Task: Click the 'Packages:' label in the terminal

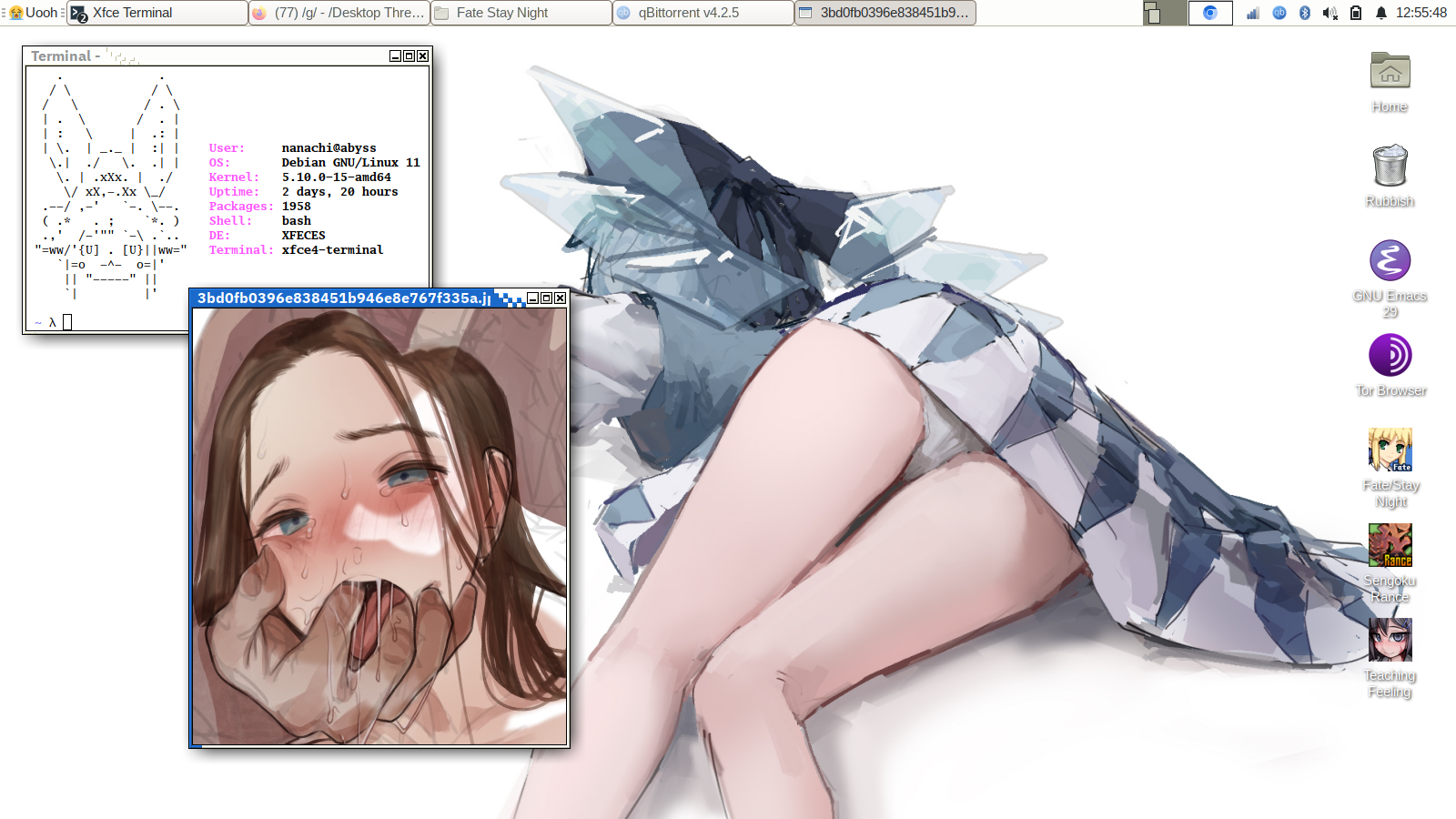Action: click(241, 206)
